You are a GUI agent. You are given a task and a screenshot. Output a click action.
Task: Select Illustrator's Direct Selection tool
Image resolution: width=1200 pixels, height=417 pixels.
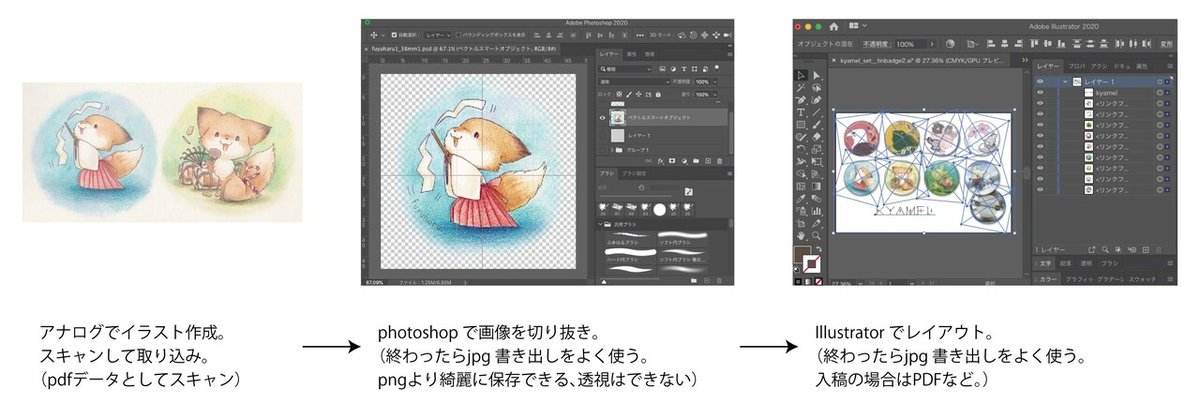tap(816, 75)
